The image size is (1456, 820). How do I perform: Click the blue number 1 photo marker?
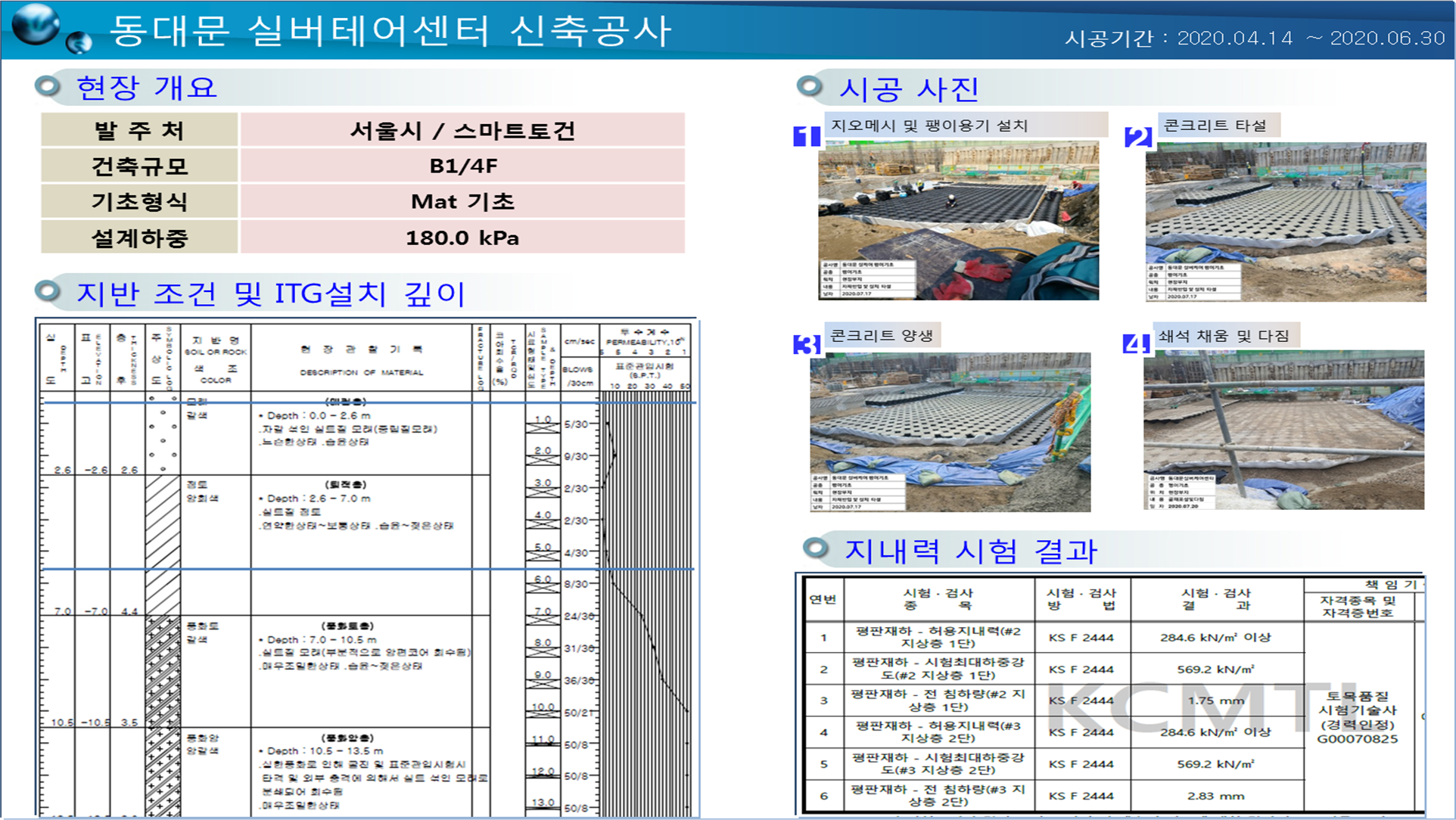click(x=807, y=136)
